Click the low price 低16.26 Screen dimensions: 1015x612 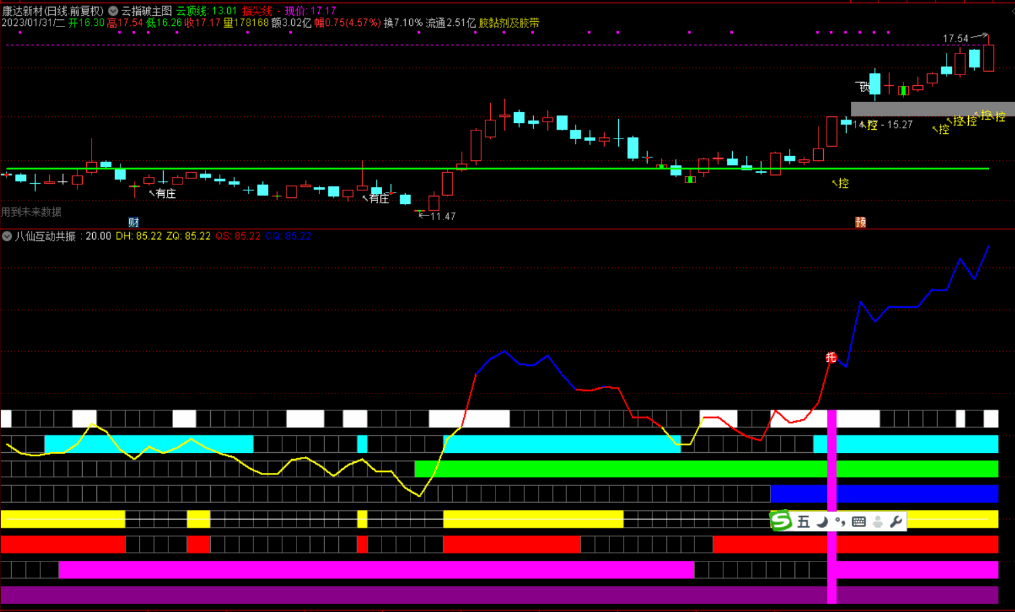(x=164, y=23)
